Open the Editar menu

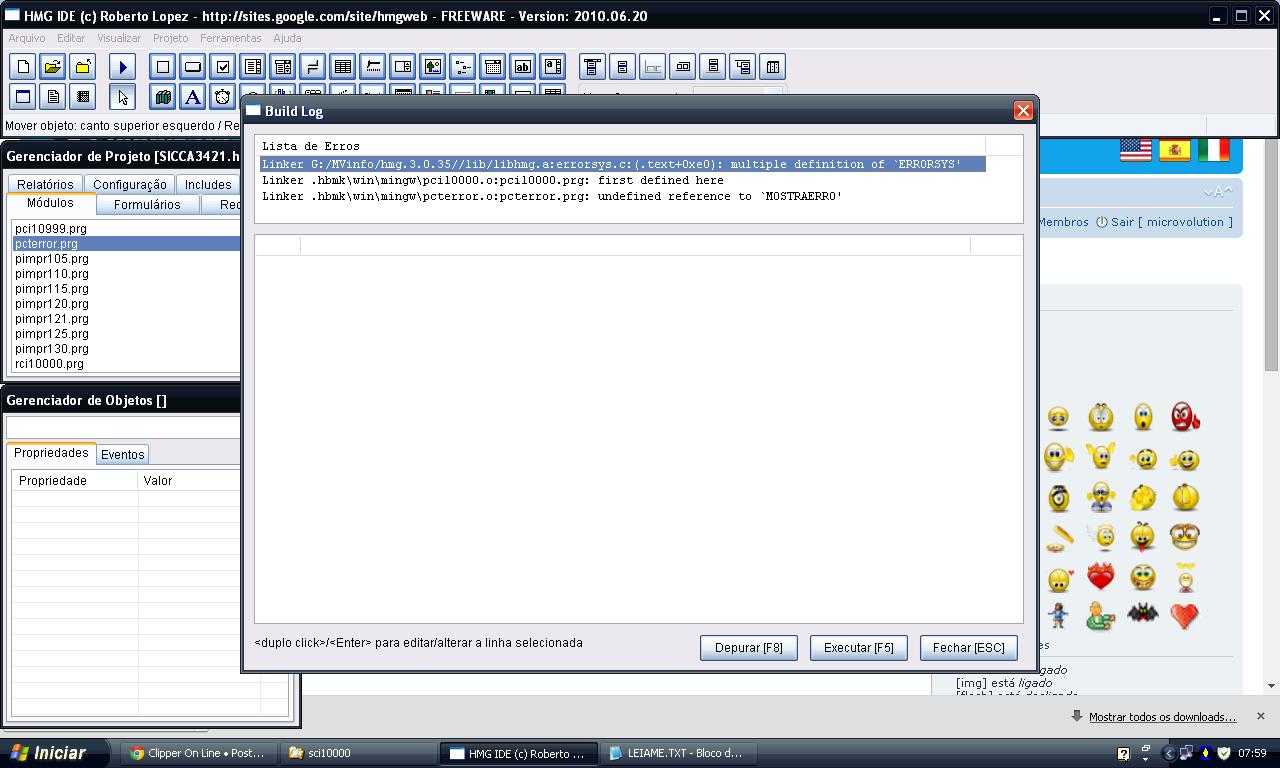[71, 38]
